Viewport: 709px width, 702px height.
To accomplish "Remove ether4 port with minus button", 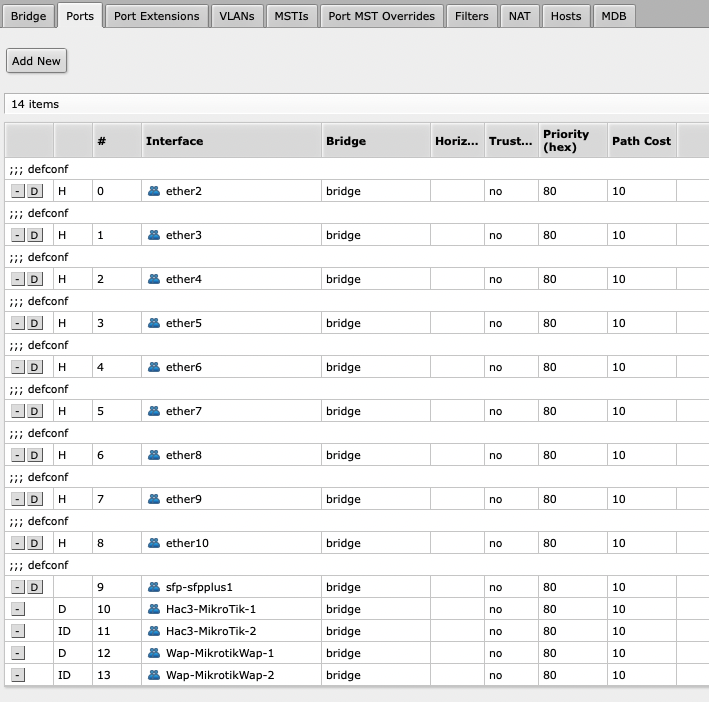I will coord(18,279).
